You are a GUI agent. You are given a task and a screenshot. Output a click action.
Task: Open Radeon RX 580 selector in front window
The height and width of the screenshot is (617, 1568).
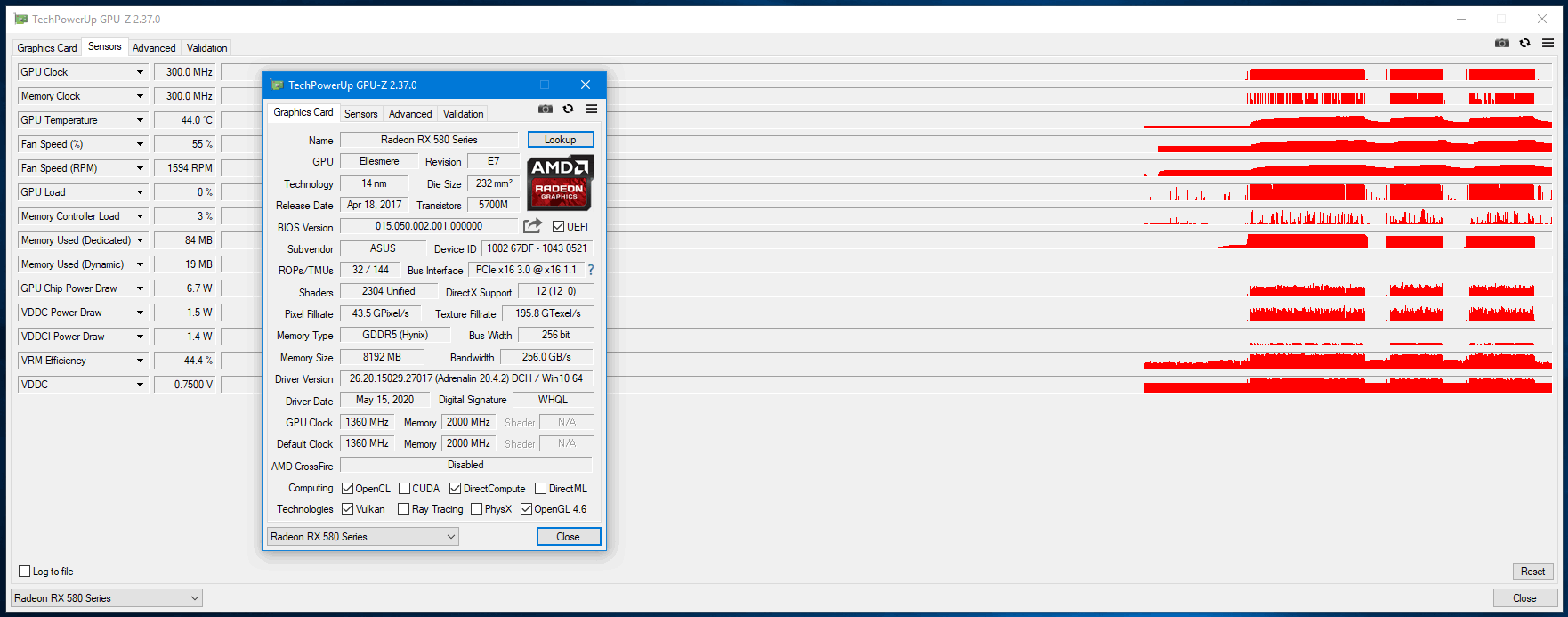click(x=363, y=537)
